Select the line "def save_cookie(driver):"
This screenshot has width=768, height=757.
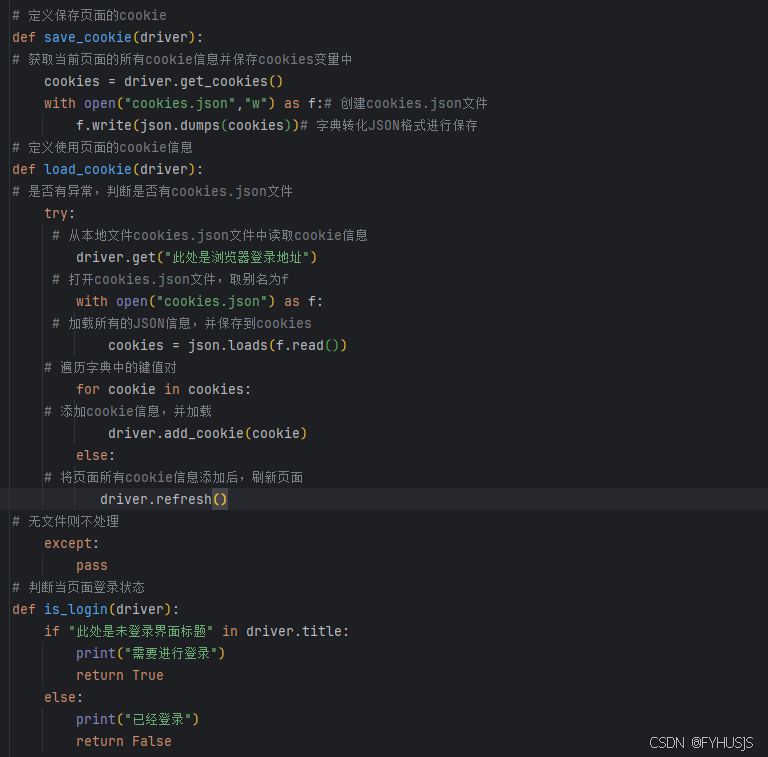107,37
